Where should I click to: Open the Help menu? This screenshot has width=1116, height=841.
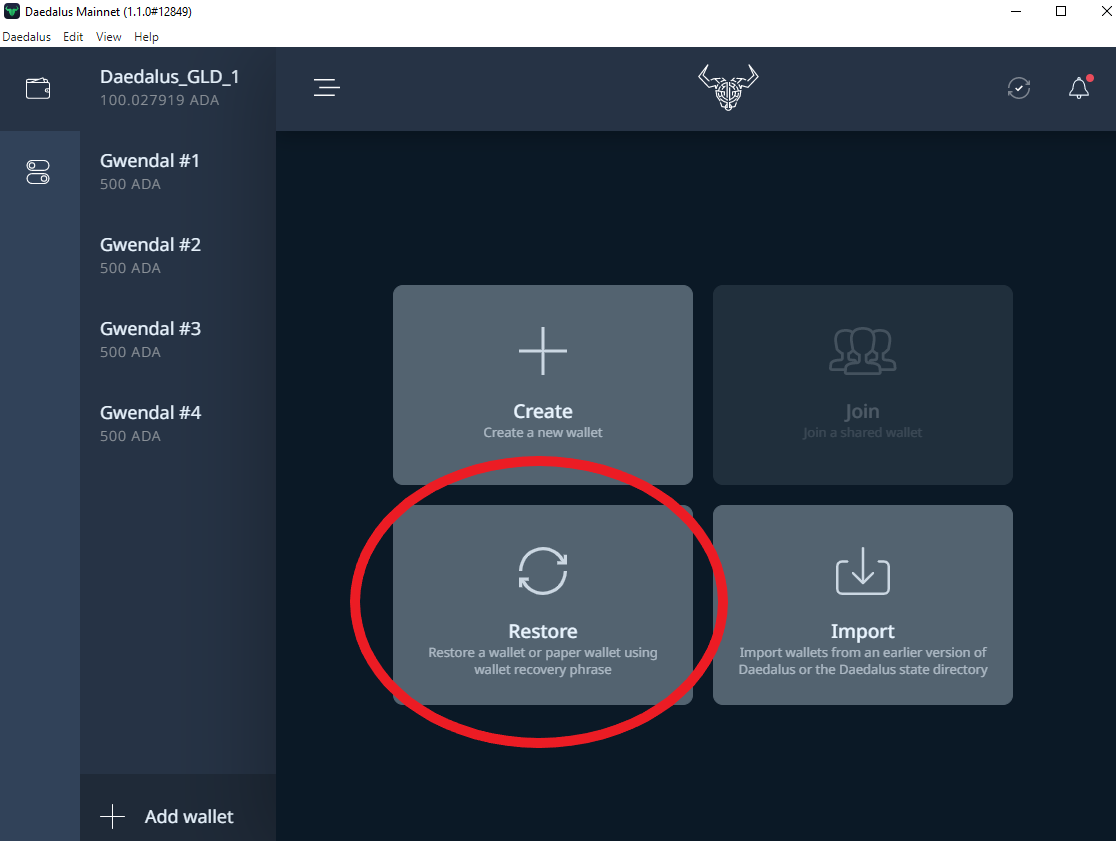click(x=146, y=37)
